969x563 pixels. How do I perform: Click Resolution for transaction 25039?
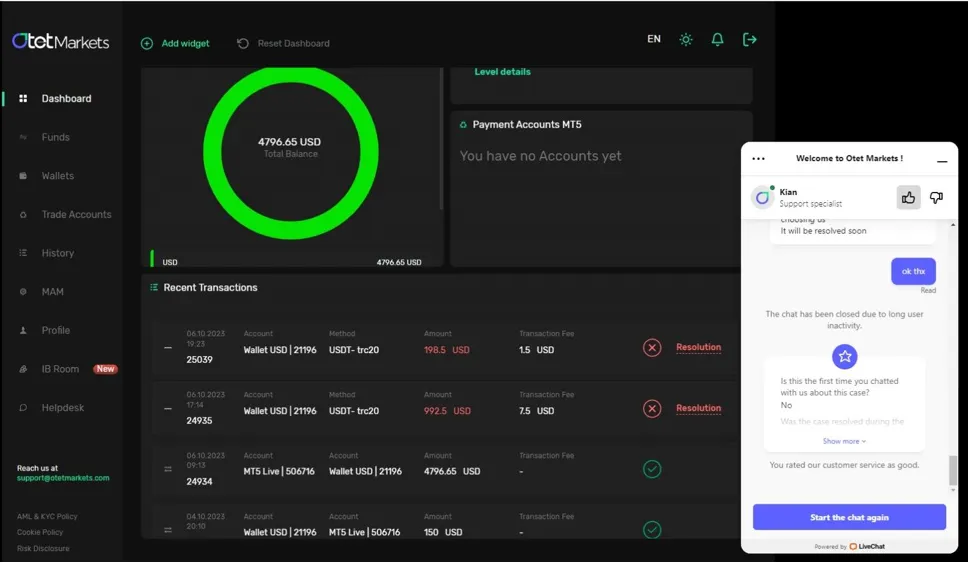698,347
